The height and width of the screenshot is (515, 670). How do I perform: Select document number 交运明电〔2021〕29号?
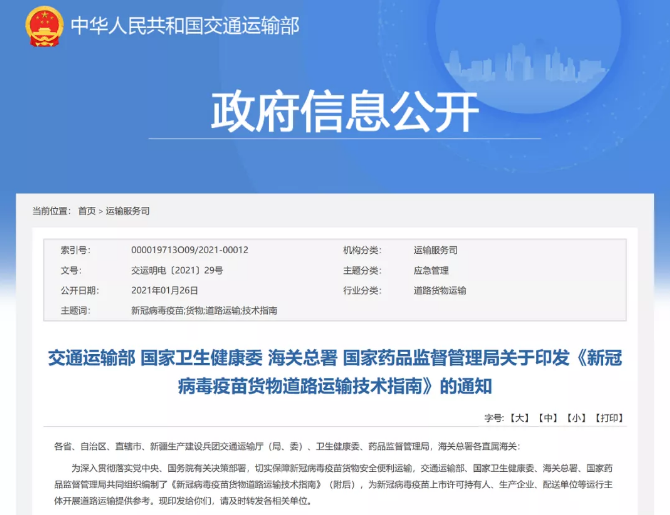[x=177, y=270]
